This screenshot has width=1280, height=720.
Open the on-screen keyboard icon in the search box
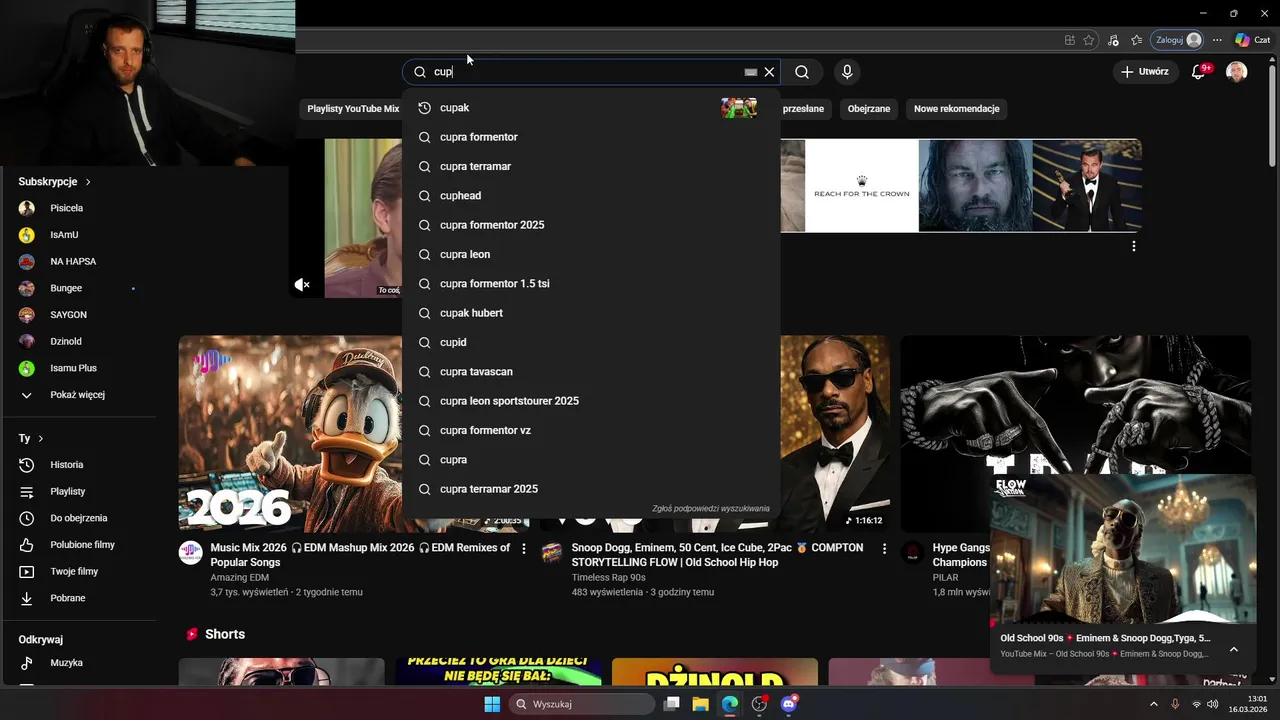(751, 72)
